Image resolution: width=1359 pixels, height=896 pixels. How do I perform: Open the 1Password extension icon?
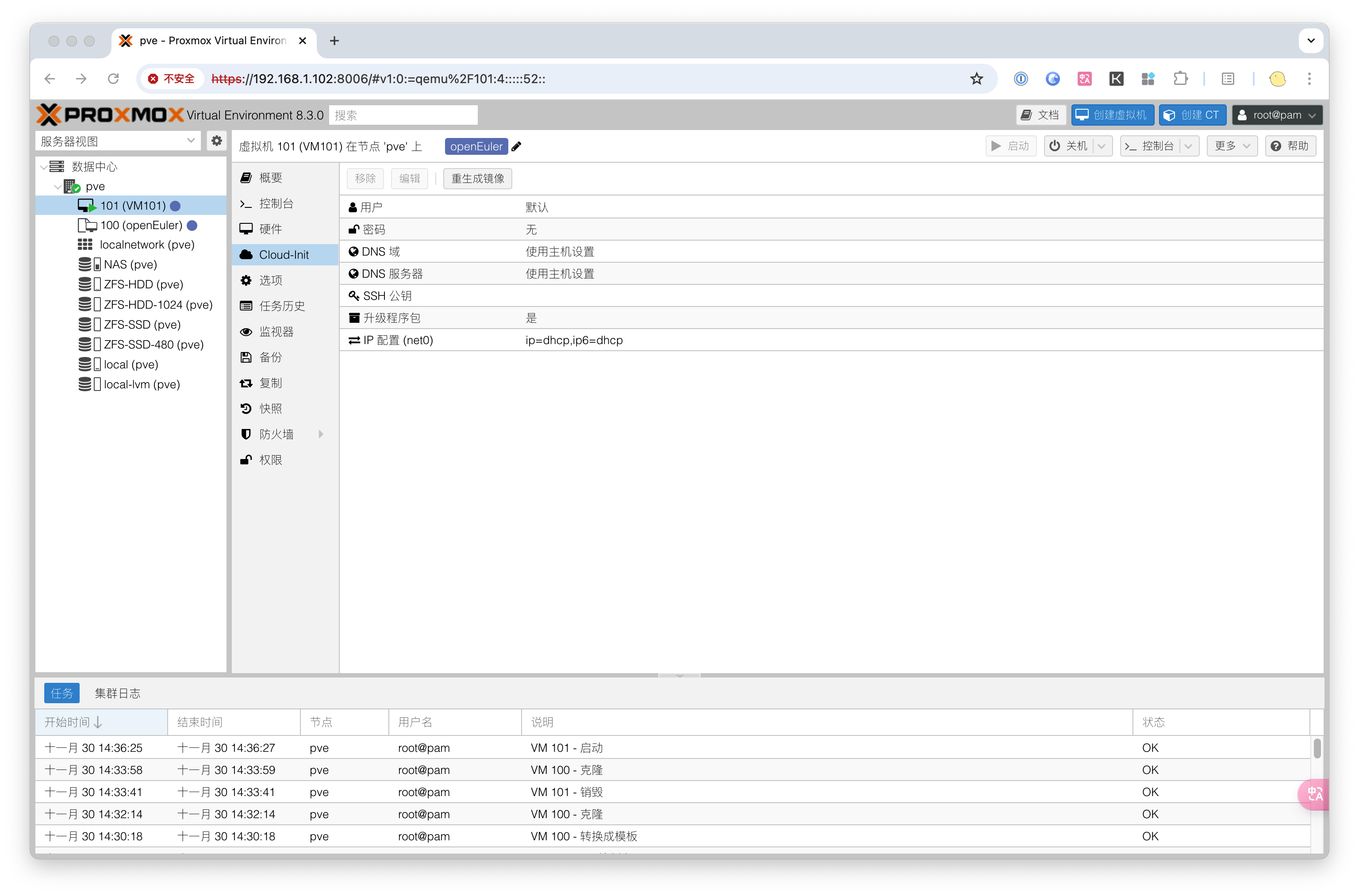1021,79
